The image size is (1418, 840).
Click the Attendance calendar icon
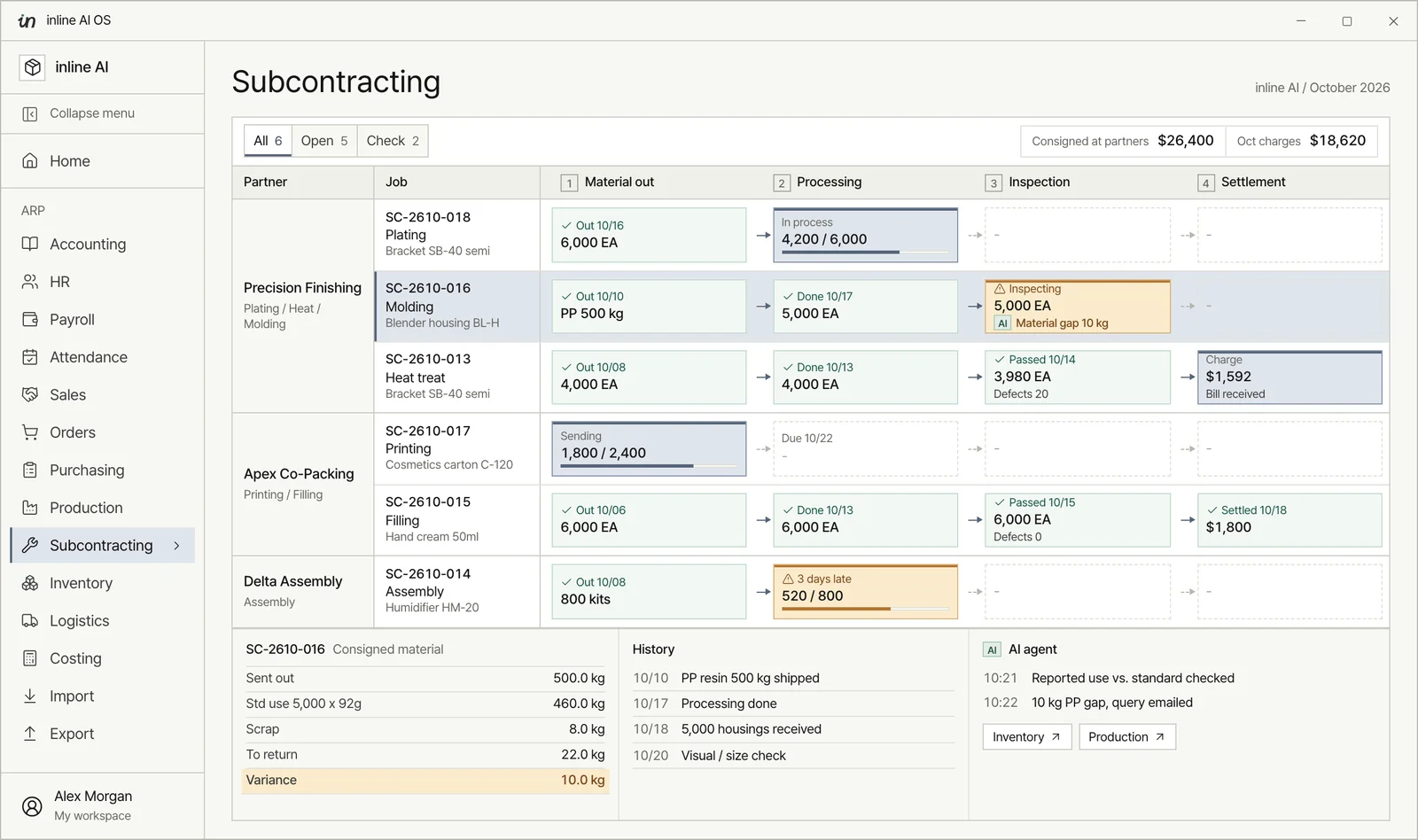coord(30,357)
